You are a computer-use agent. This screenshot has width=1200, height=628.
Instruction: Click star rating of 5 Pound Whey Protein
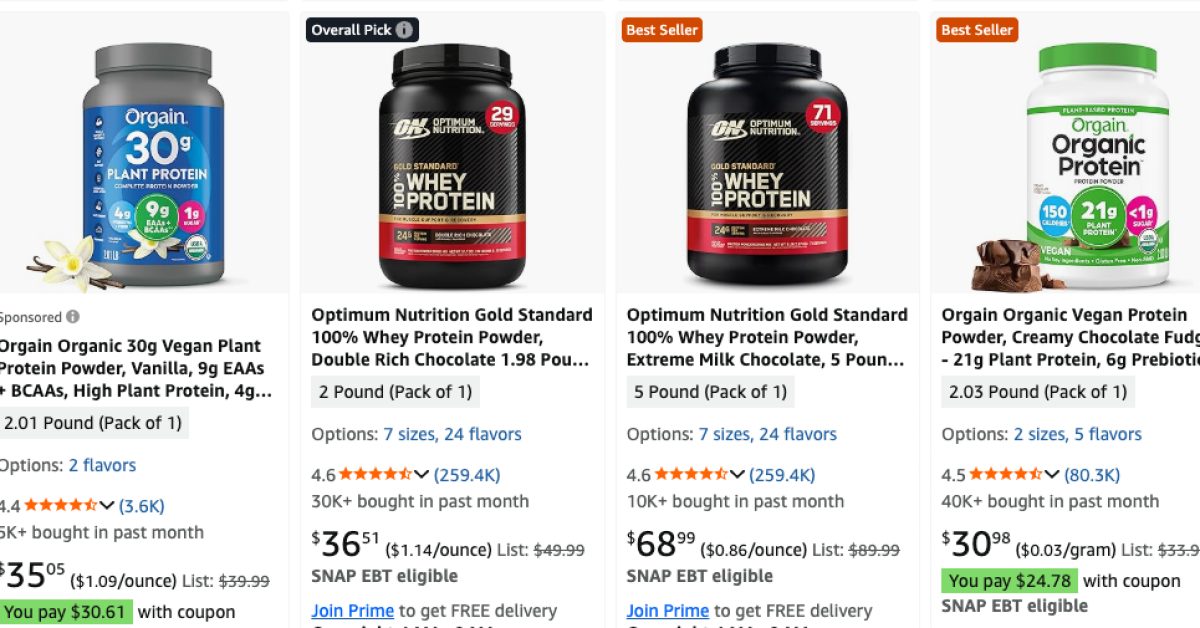pyautogui.click(x=690, y=475)
